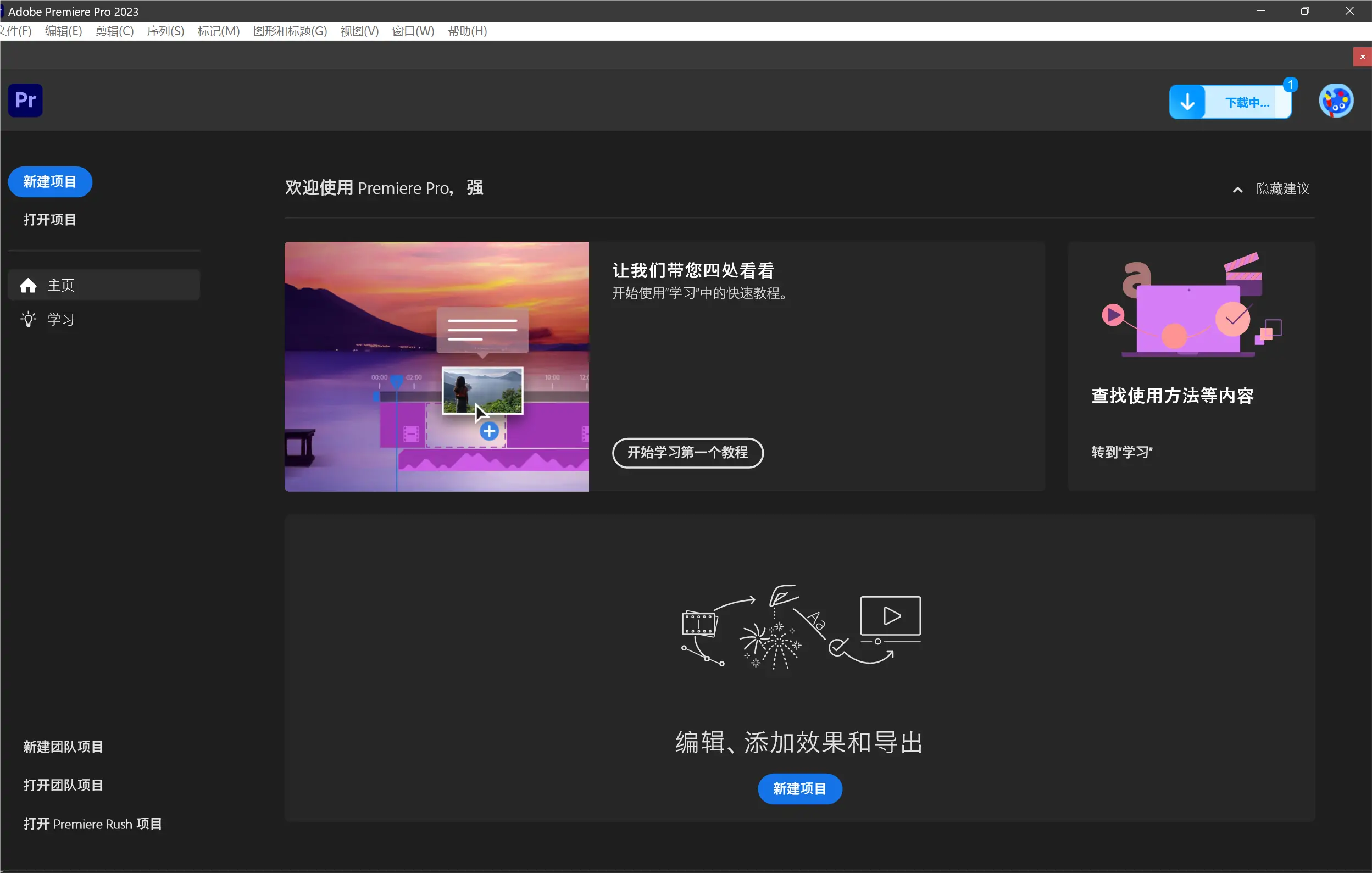Click the 新建项目 button in sidebar
Screen dimensions: 1372x873
coord(49,182)
